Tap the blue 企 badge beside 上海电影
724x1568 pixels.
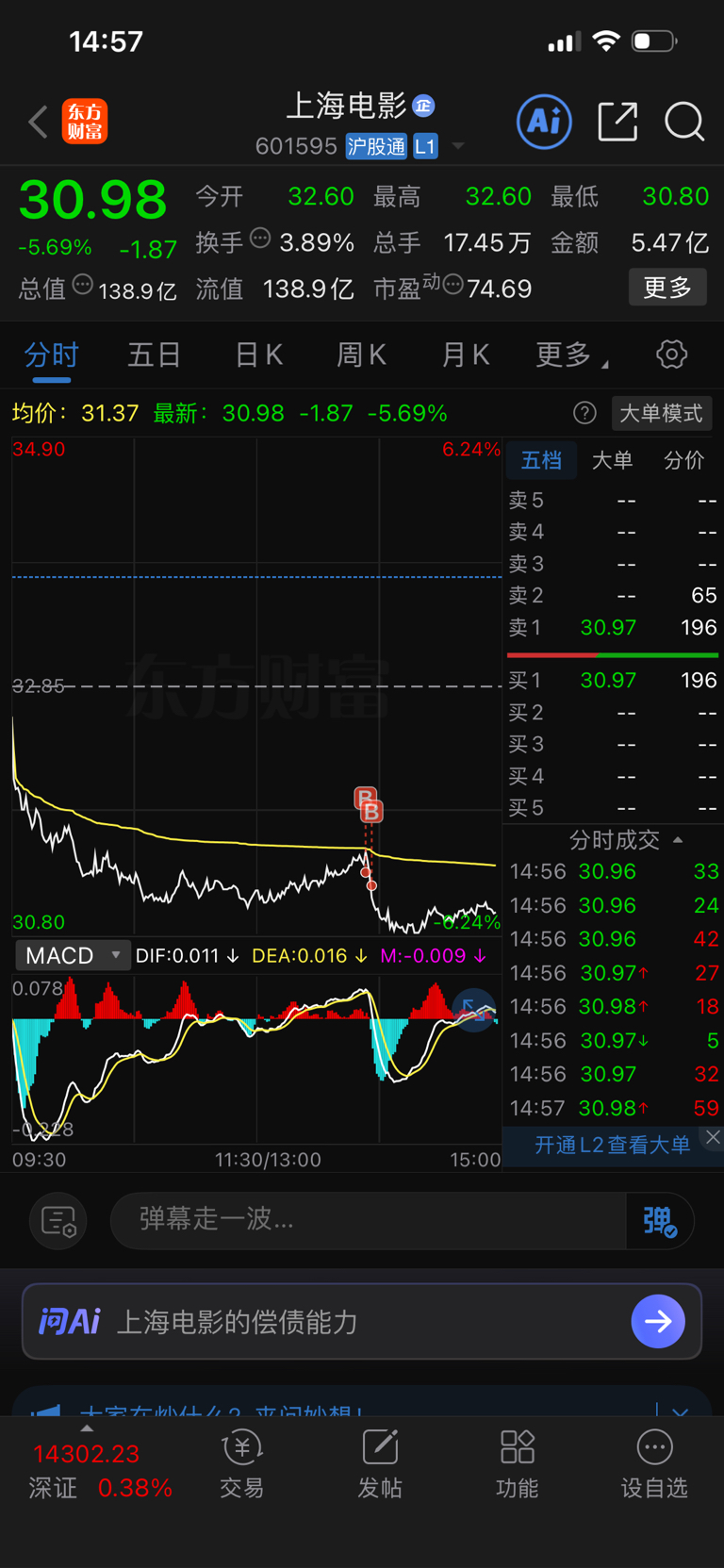[423, 106]
